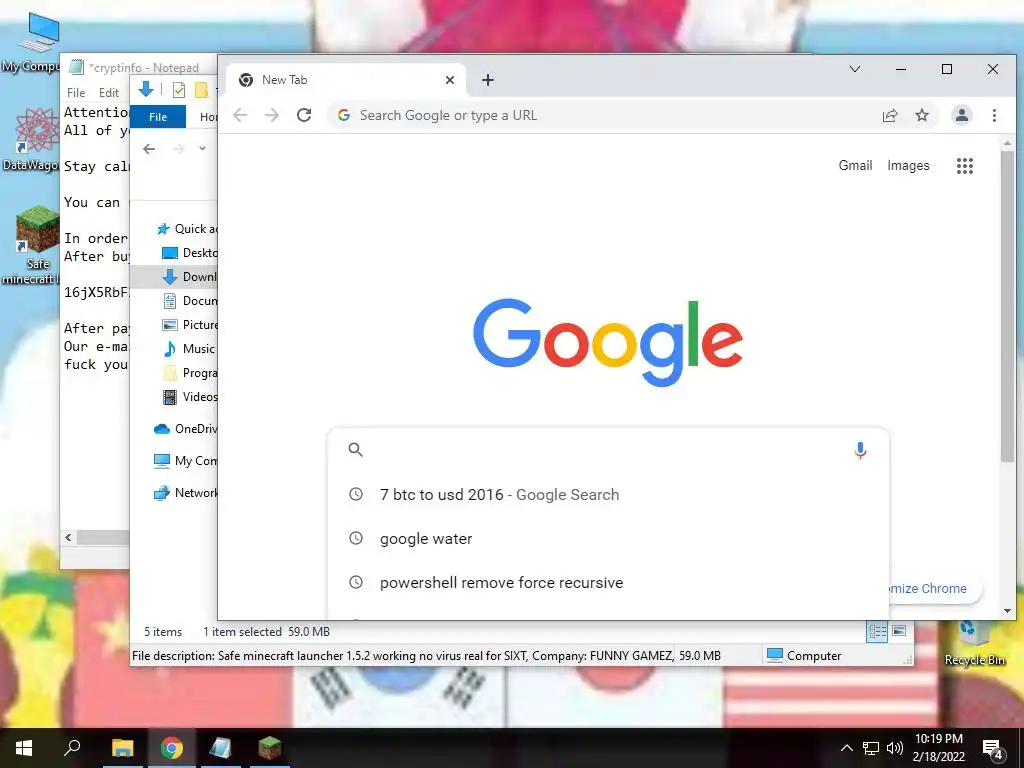1024x768 pixels.
Task: Click inside the Google search box
Action: tap(607, 449)
